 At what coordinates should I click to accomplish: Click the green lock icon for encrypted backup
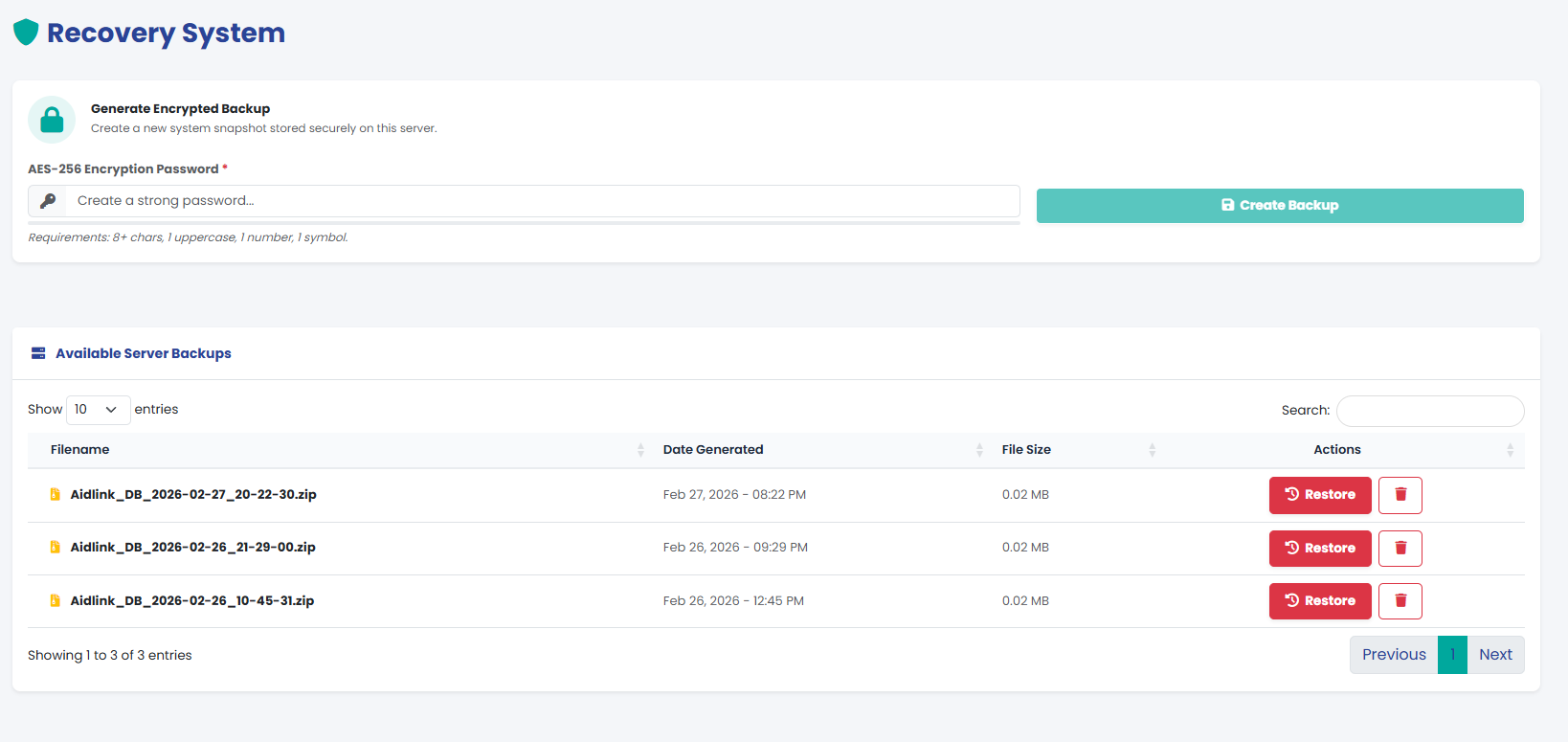(x=52, y=120)
